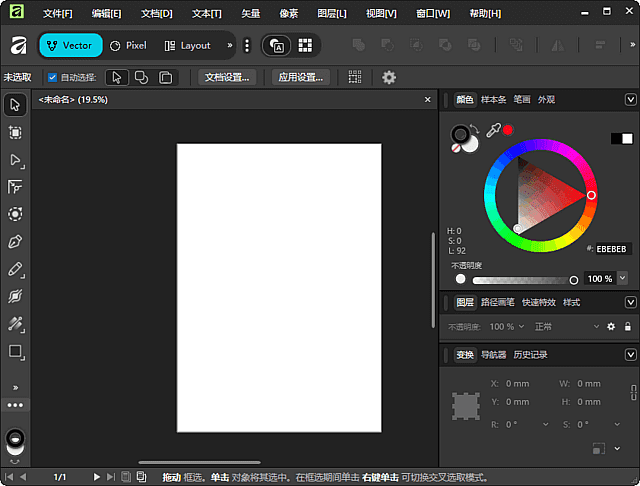Image resolution: width=640 pixels, height=486 pixels.
Task: Select the Pen tool
Action: click(15, 242)
